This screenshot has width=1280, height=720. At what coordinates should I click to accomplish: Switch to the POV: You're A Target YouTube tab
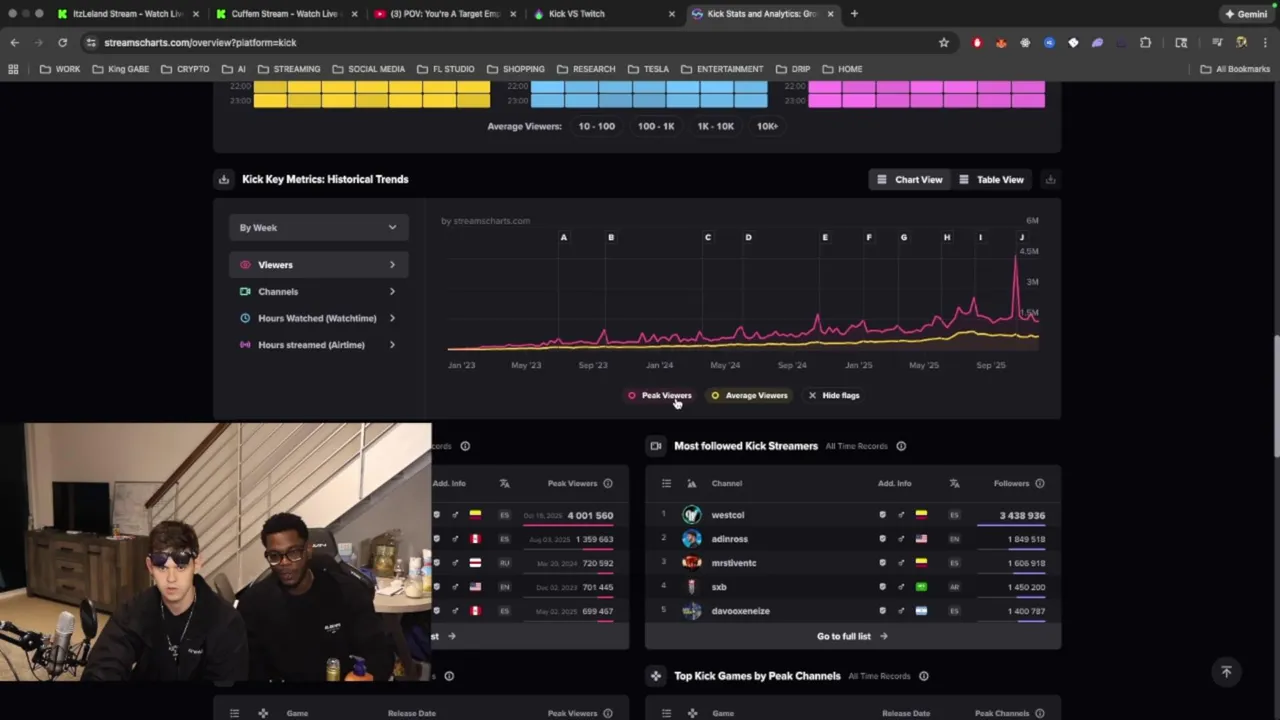445,14
